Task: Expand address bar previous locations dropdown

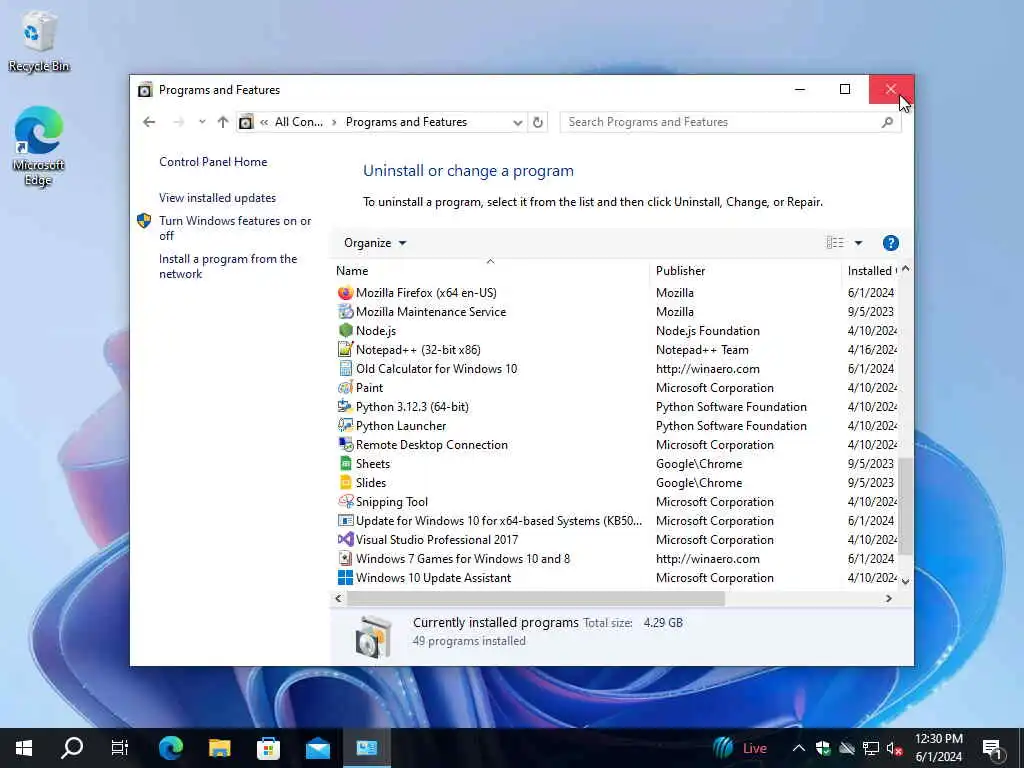Action: [x=517, y=122]
